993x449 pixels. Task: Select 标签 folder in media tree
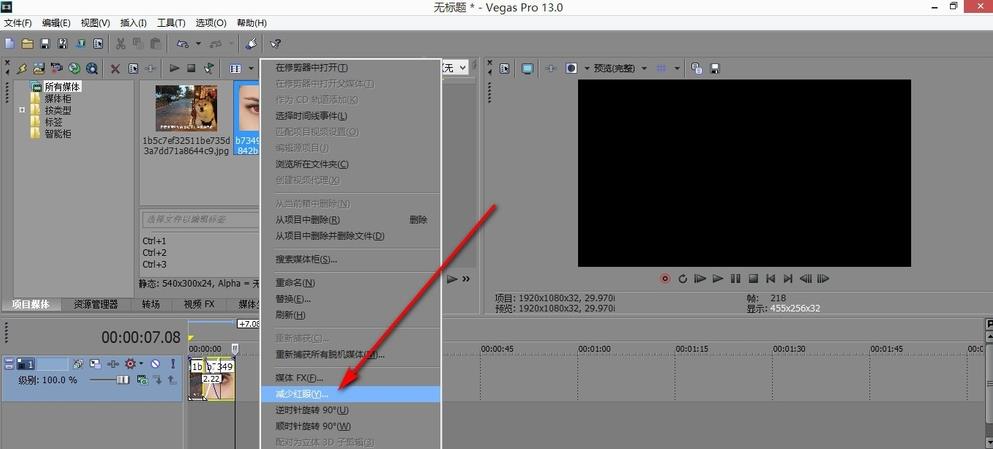pyautogui.click(x=53, y=122)
